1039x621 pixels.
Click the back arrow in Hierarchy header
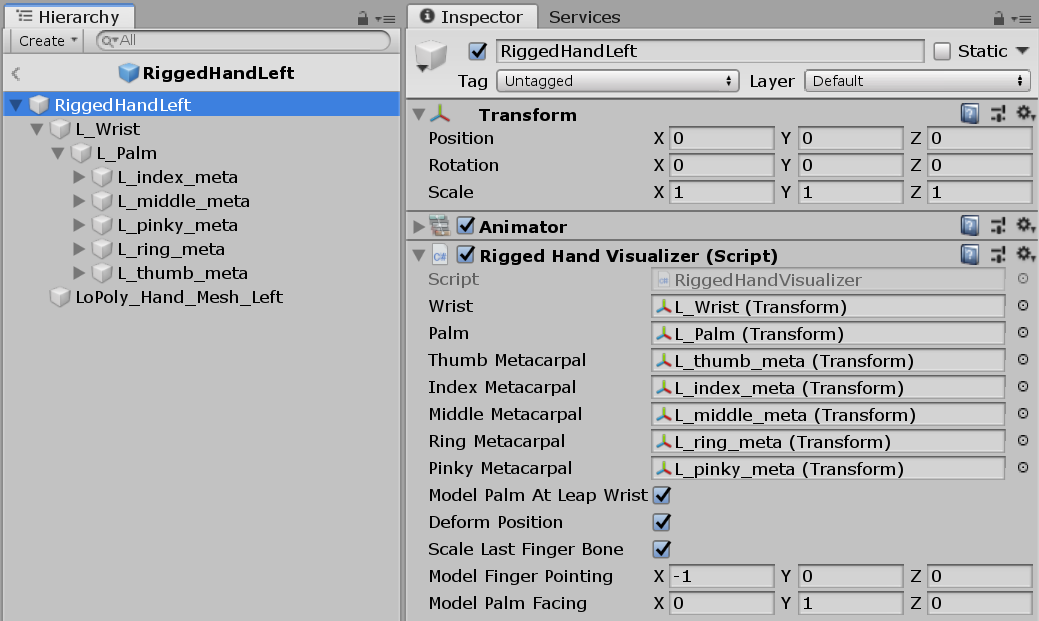[x=16, y=73]
